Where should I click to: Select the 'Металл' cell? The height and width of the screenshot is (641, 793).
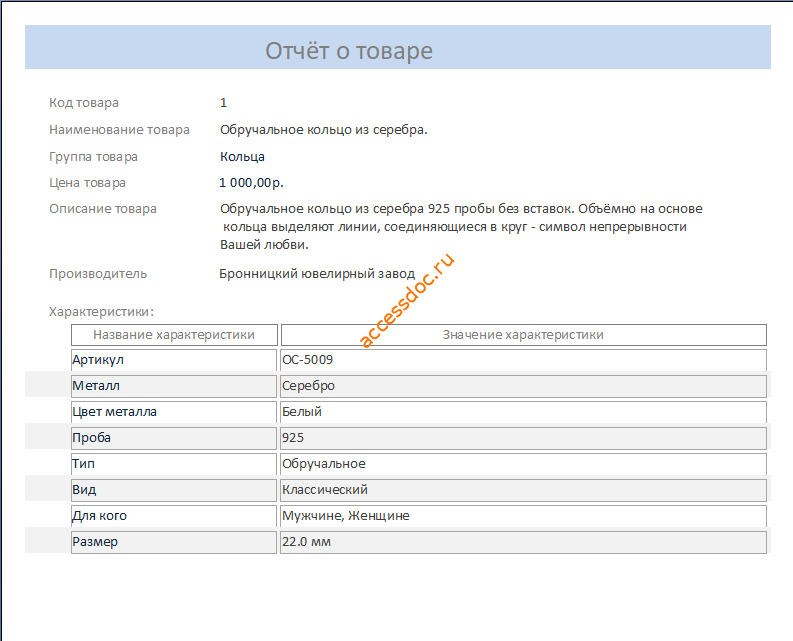(x=174, y=386)
